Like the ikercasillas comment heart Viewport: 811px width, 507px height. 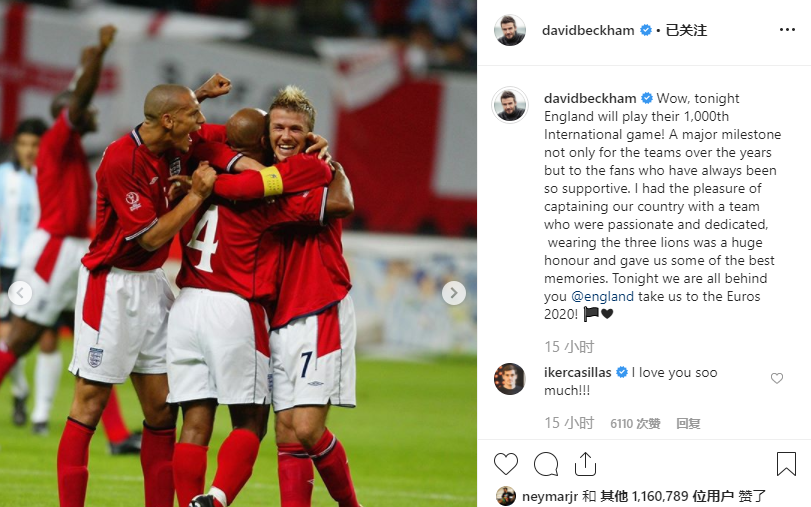point(777,378)
